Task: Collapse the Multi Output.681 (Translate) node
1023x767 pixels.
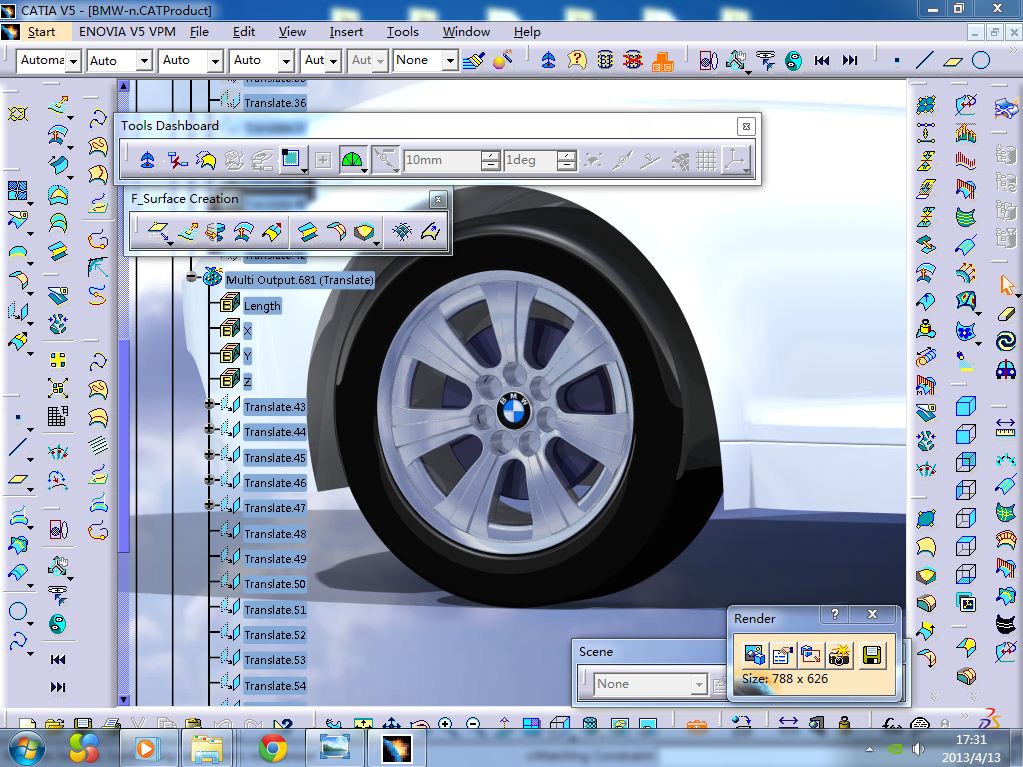Action: 191,277
